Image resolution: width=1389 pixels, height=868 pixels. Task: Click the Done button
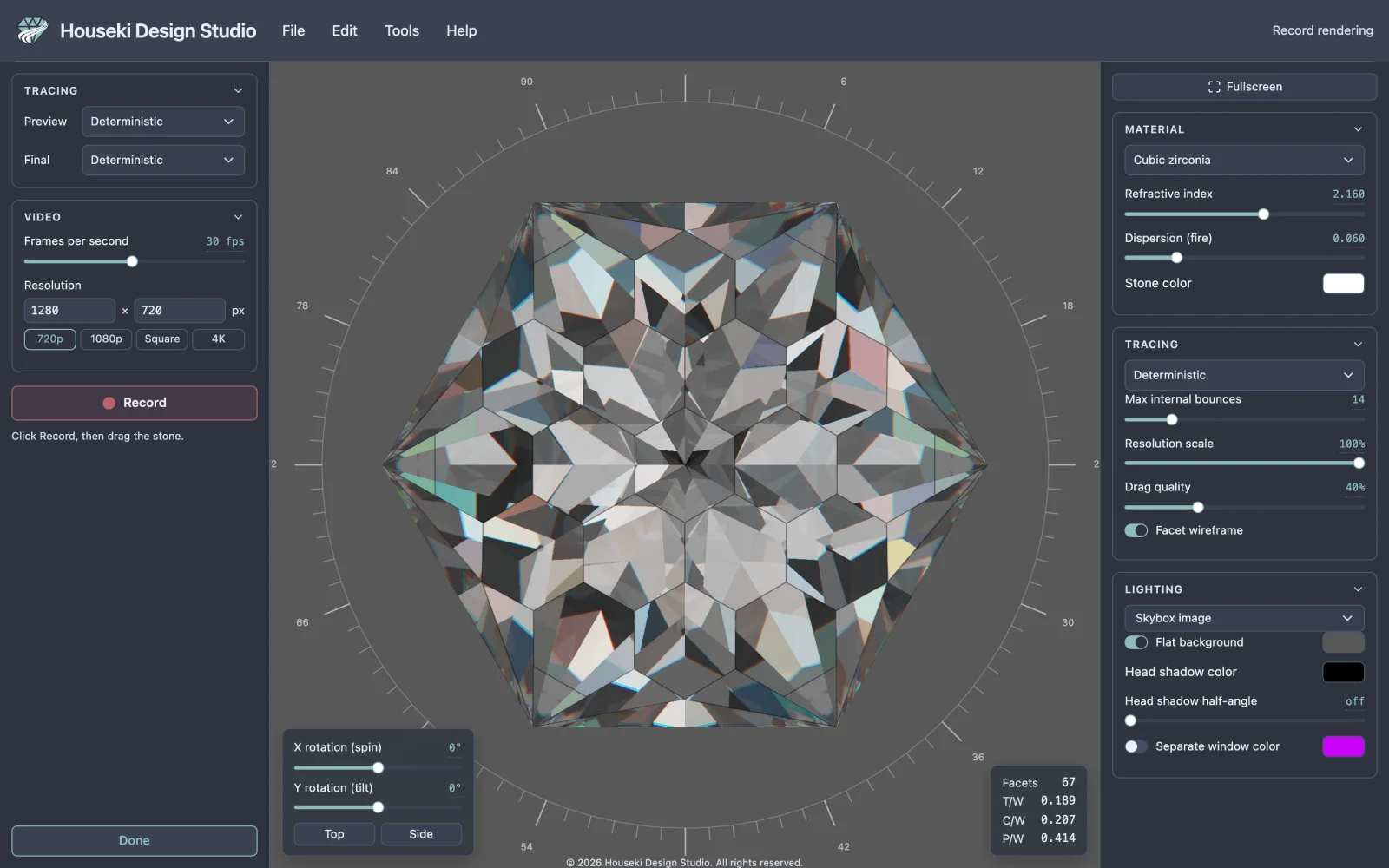click(x=135, y=840)
